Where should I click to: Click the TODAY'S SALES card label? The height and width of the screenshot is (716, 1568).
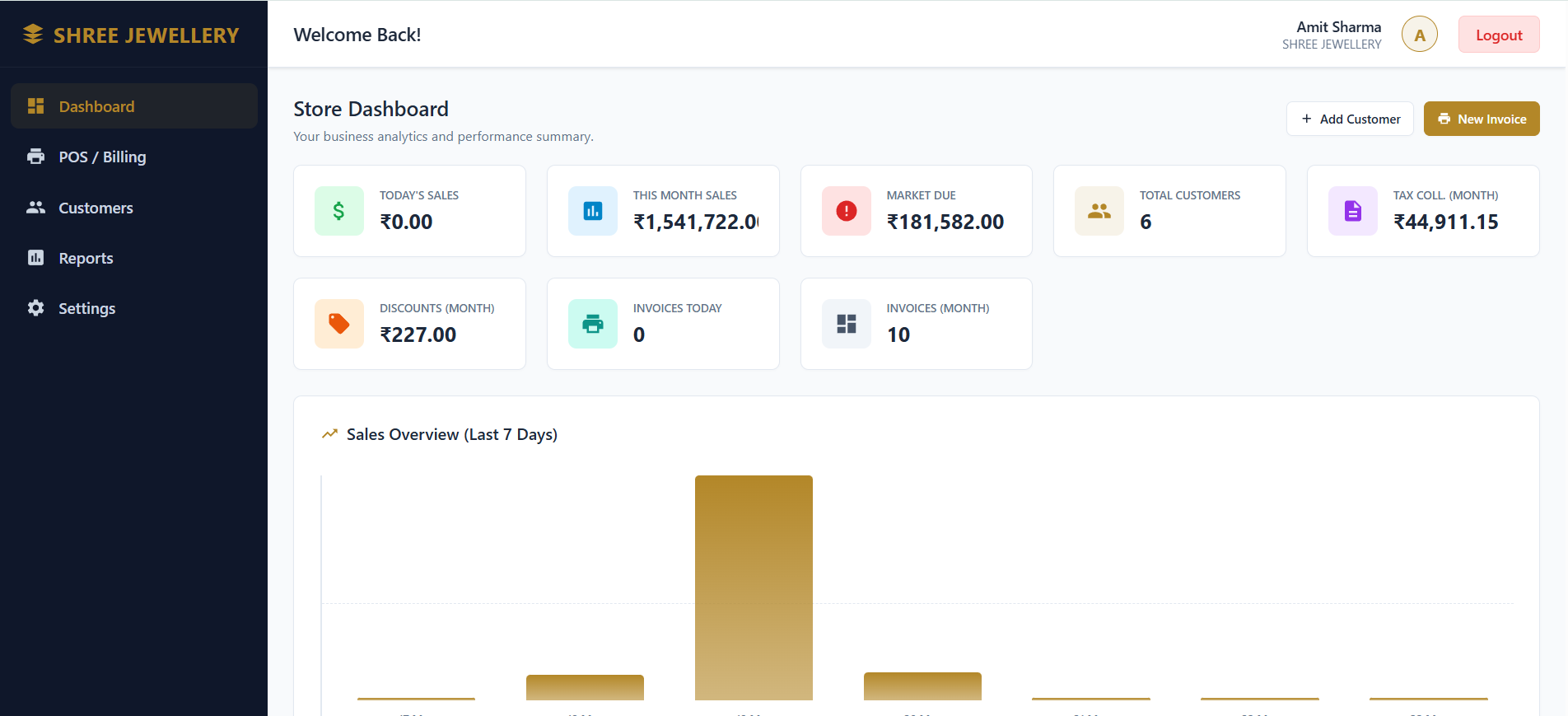(419, 195)
